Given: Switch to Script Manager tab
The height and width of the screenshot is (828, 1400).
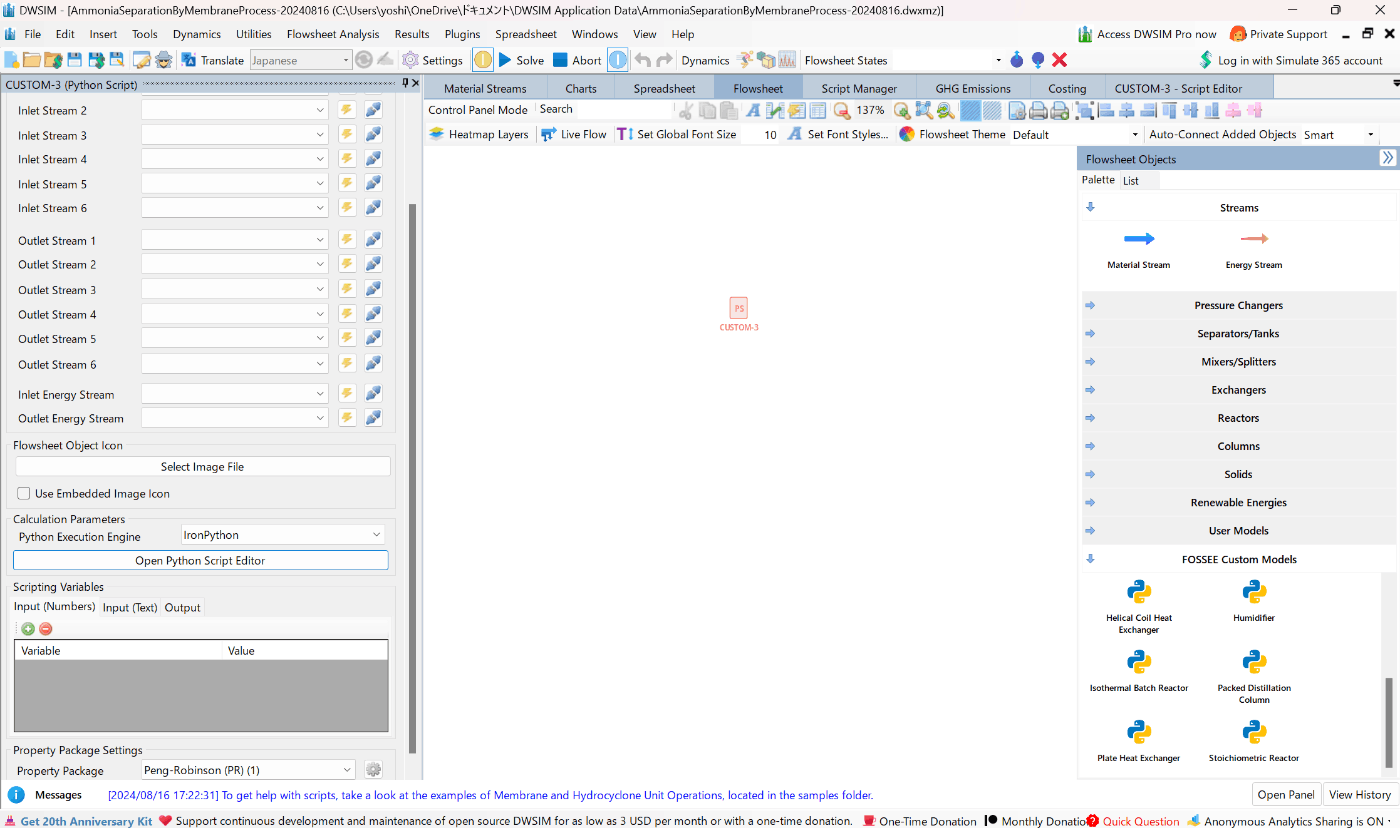Looking at the screenshot, I should tap(859, 88).
